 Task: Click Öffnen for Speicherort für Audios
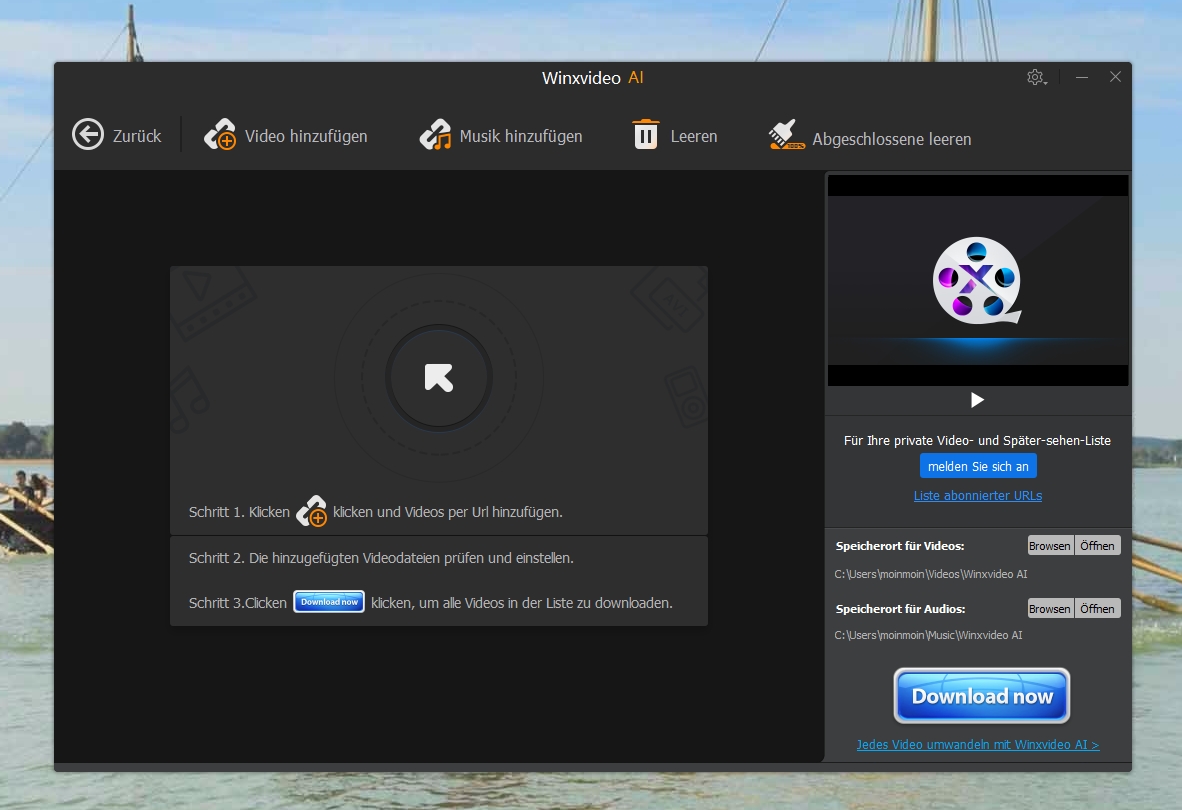point(1098,608)
